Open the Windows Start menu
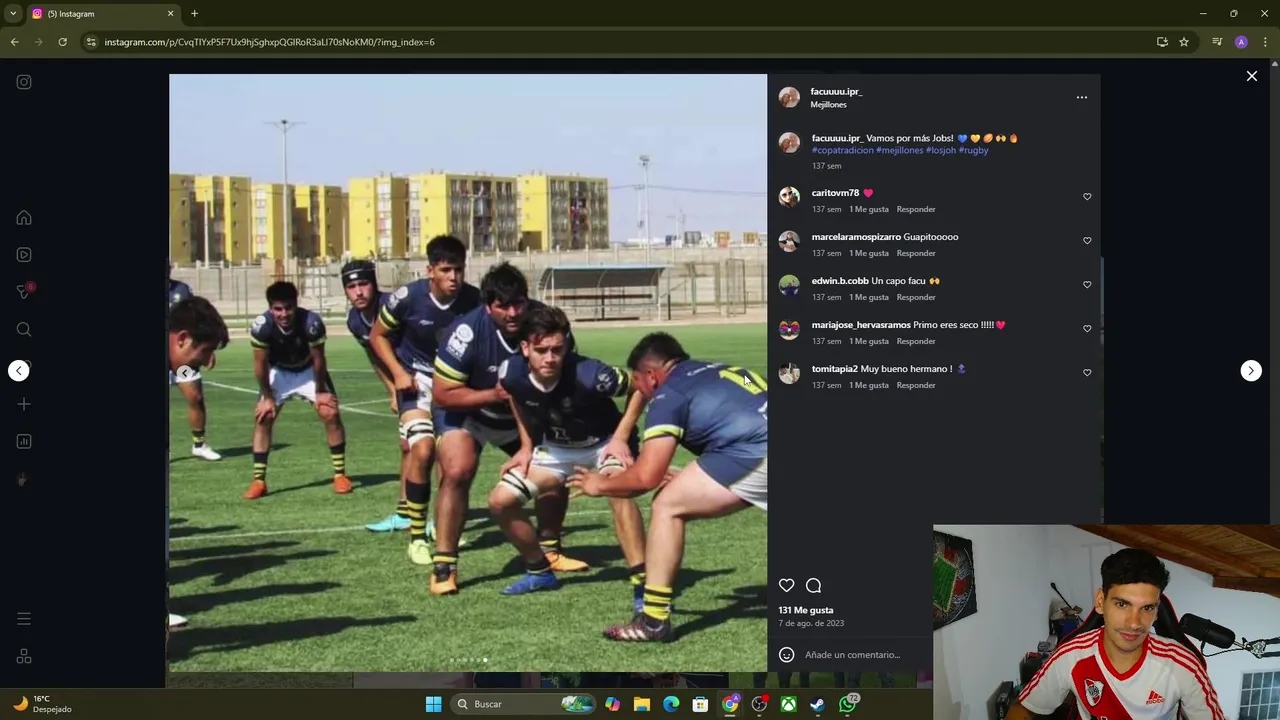 click(x=433, y=704)
